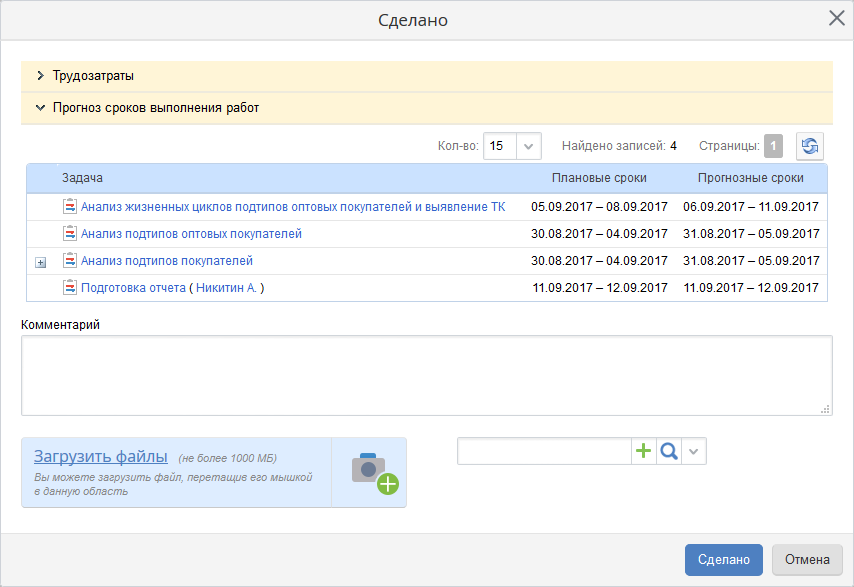The image size is (854, 587).
Task: Click task icon beside Анализ подтипов оптовых покупателей
Action: [x=70, y=234]
